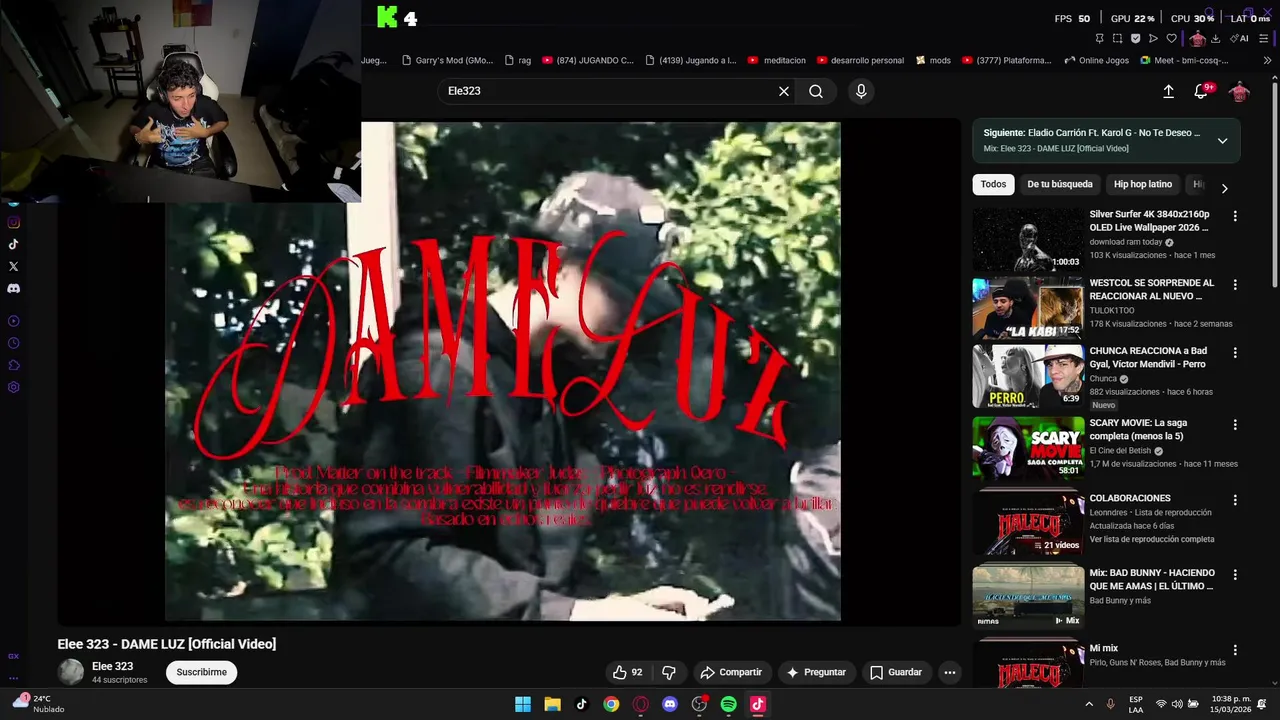
Task: Click Ver lista de reproducción completa link
Action: (x=1152, y=539)
